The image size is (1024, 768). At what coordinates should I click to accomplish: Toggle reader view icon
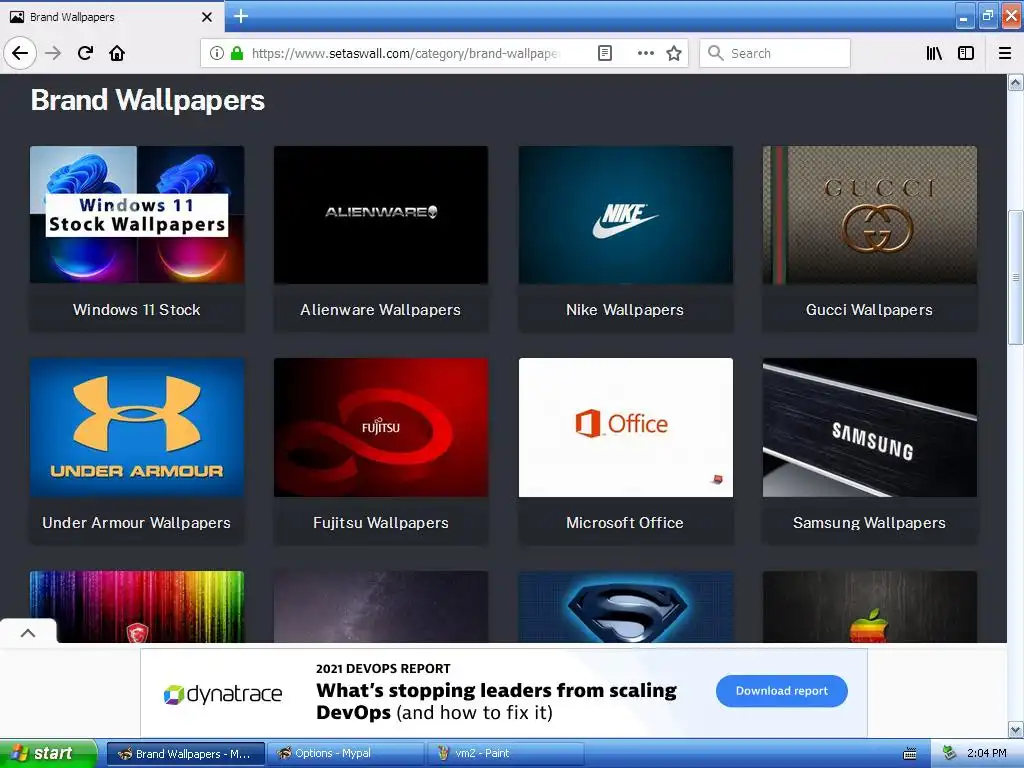click(605, 53)
